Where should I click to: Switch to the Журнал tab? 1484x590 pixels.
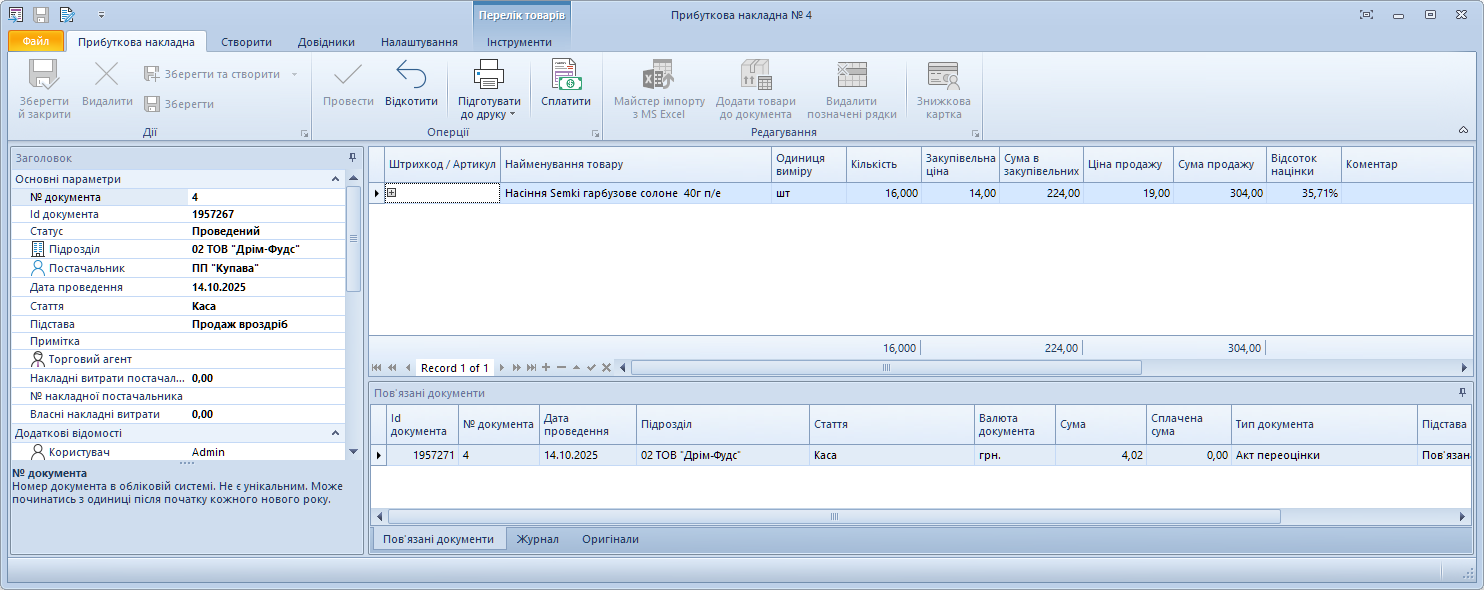pyautogui.click(x=538, y=539)
